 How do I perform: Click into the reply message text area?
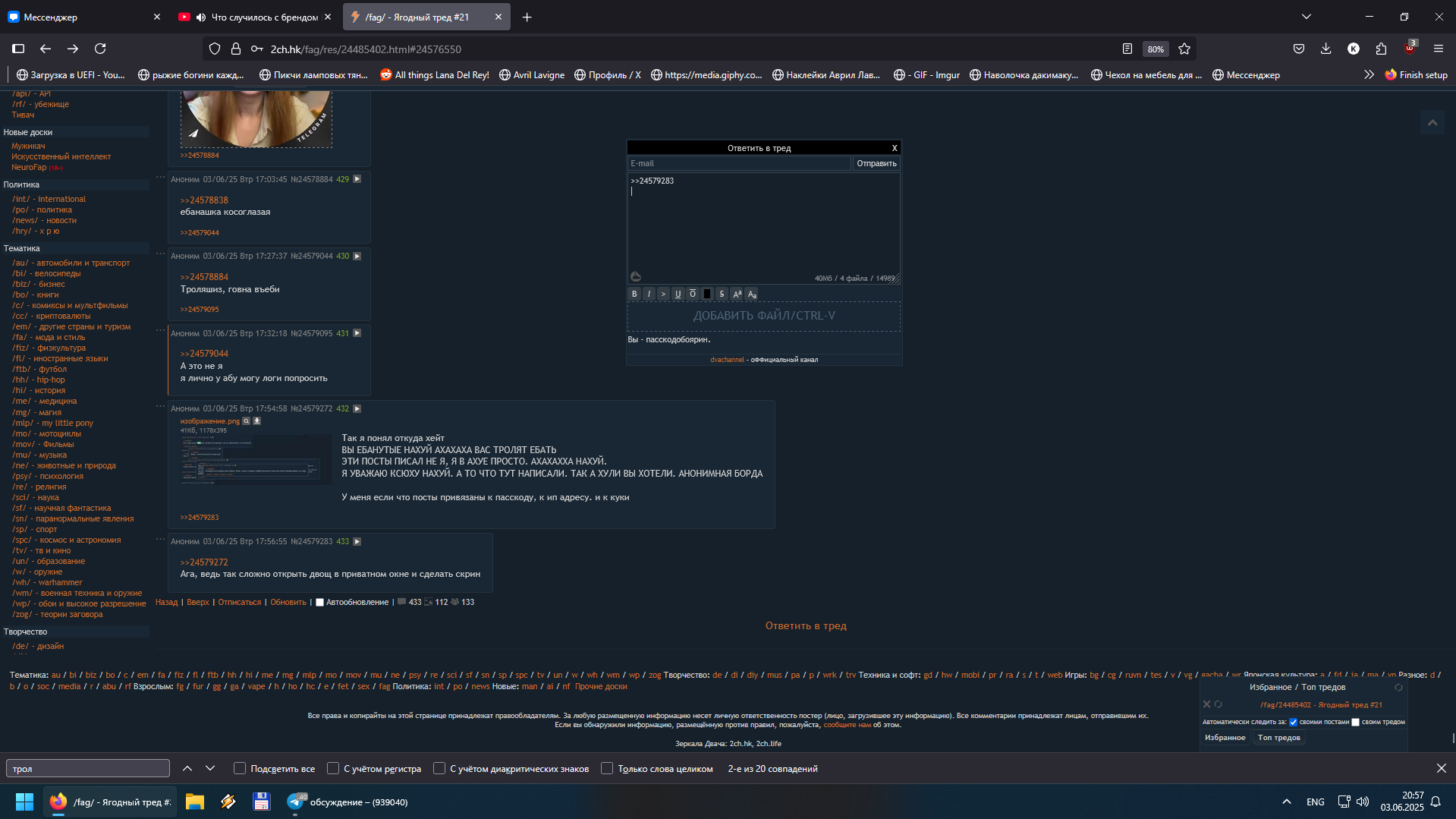coord(763,228)
